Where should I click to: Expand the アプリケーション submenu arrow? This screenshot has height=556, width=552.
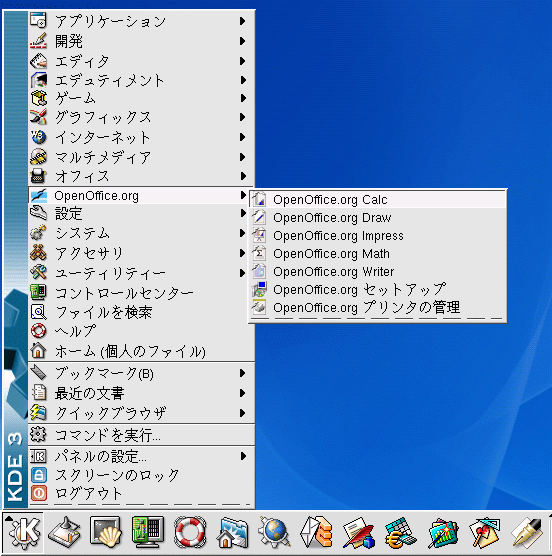pos(242,21)
